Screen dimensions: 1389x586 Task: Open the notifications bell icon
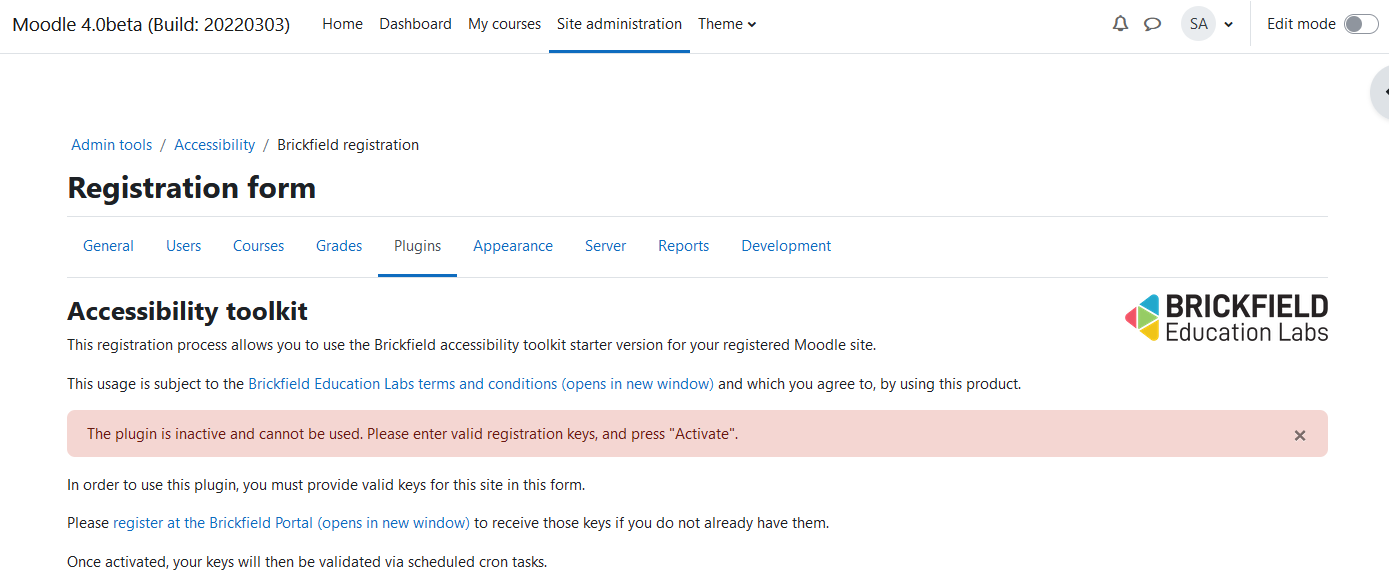1120,24
